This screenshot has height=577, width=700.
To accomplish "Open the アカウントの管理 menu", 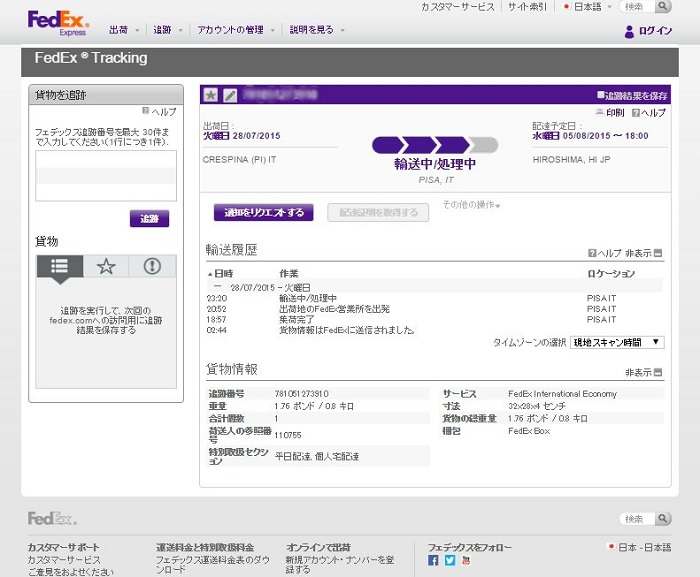I will (x=236, y=30).
